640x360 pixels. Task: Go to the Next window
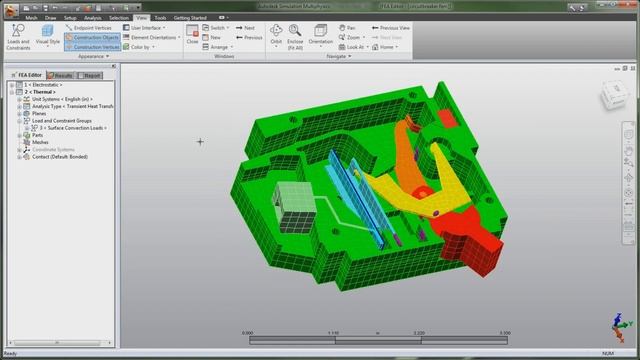point(245,28)
